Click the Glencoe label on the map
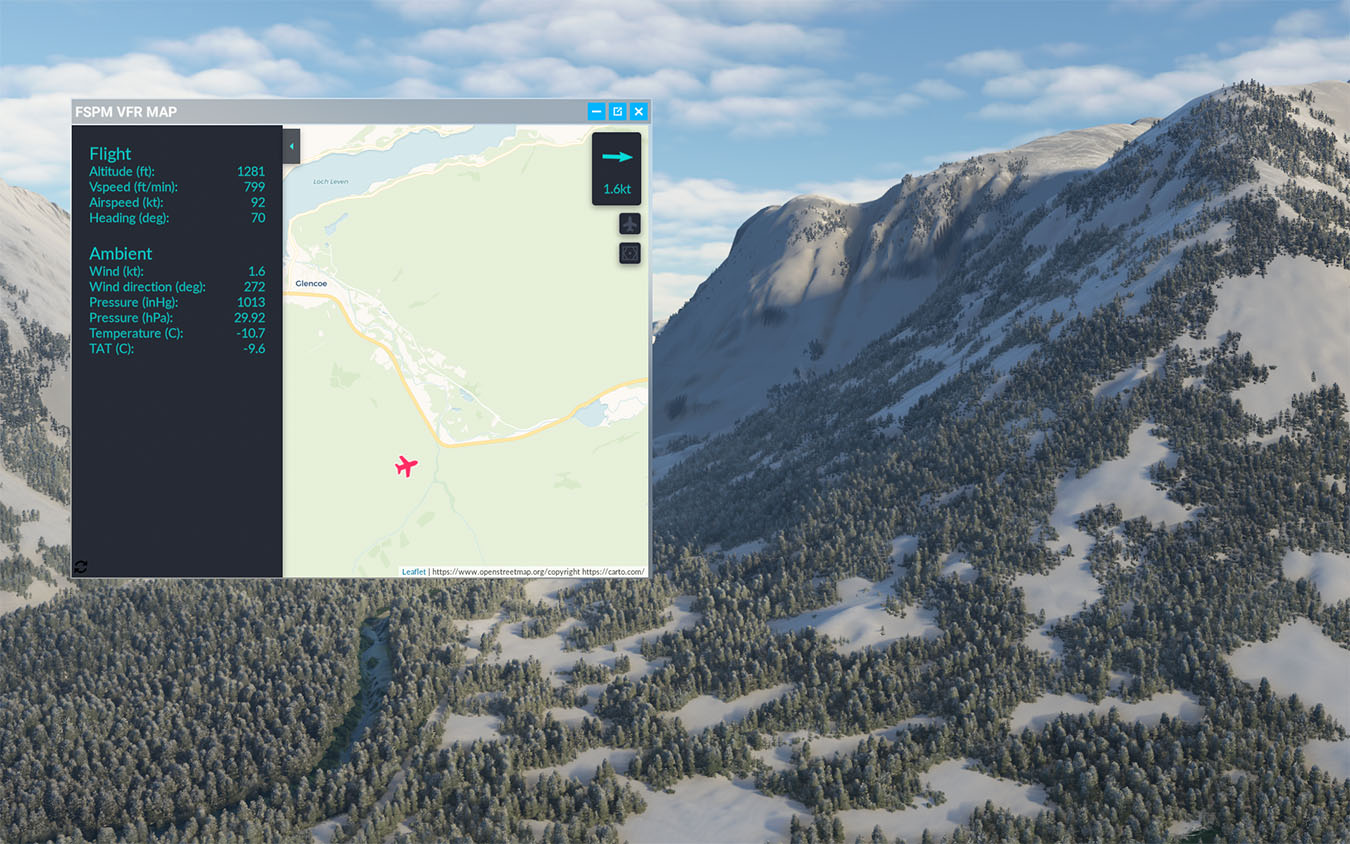The height and width of the screenshot is (844, 1350). (311, 284)
